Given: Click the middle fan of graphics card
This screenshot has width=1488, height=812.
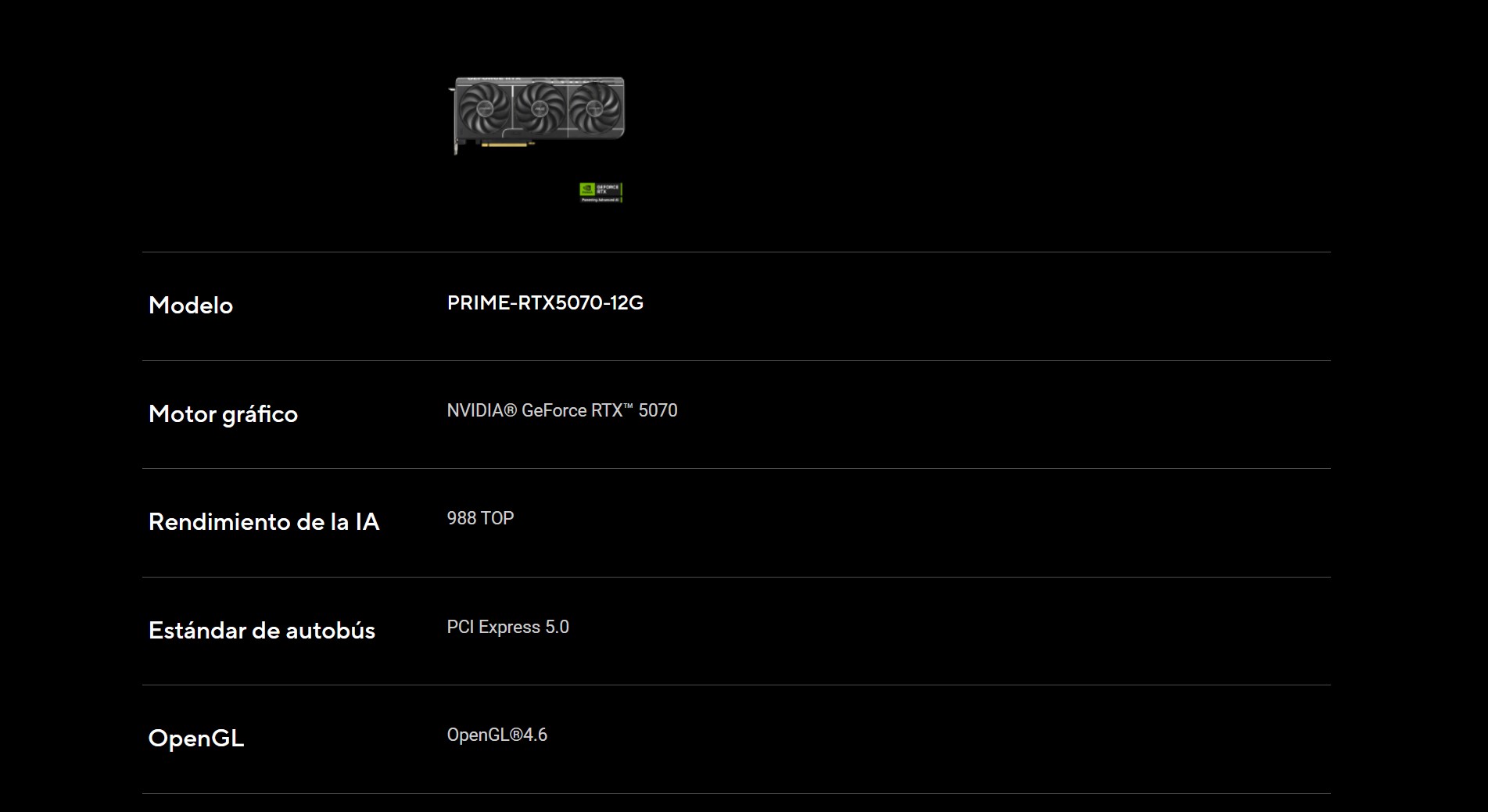Looking at the screenshot, I should pos(540,109).
